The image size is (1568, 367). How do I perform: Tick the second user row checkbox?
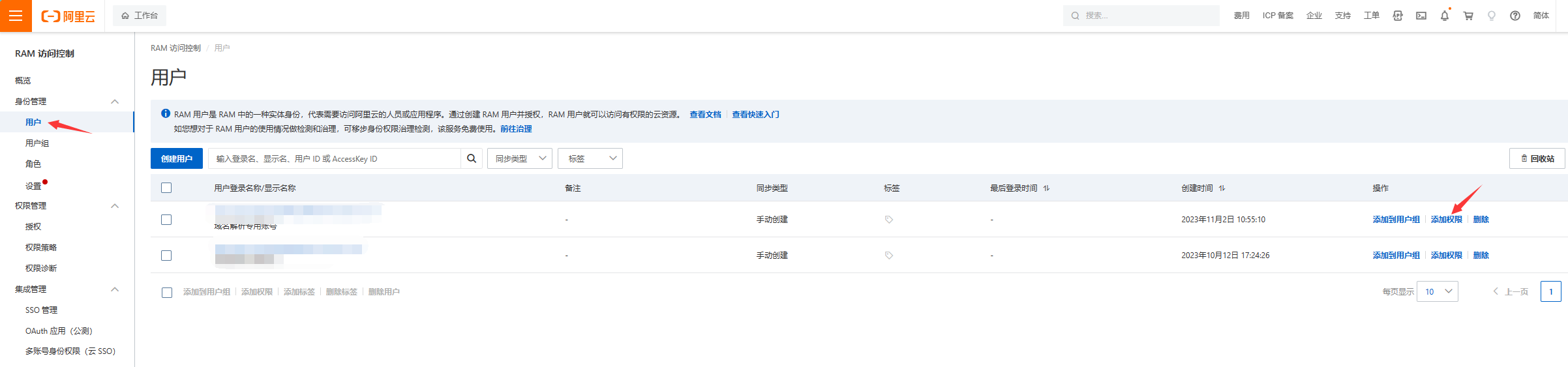pos(166,256)
